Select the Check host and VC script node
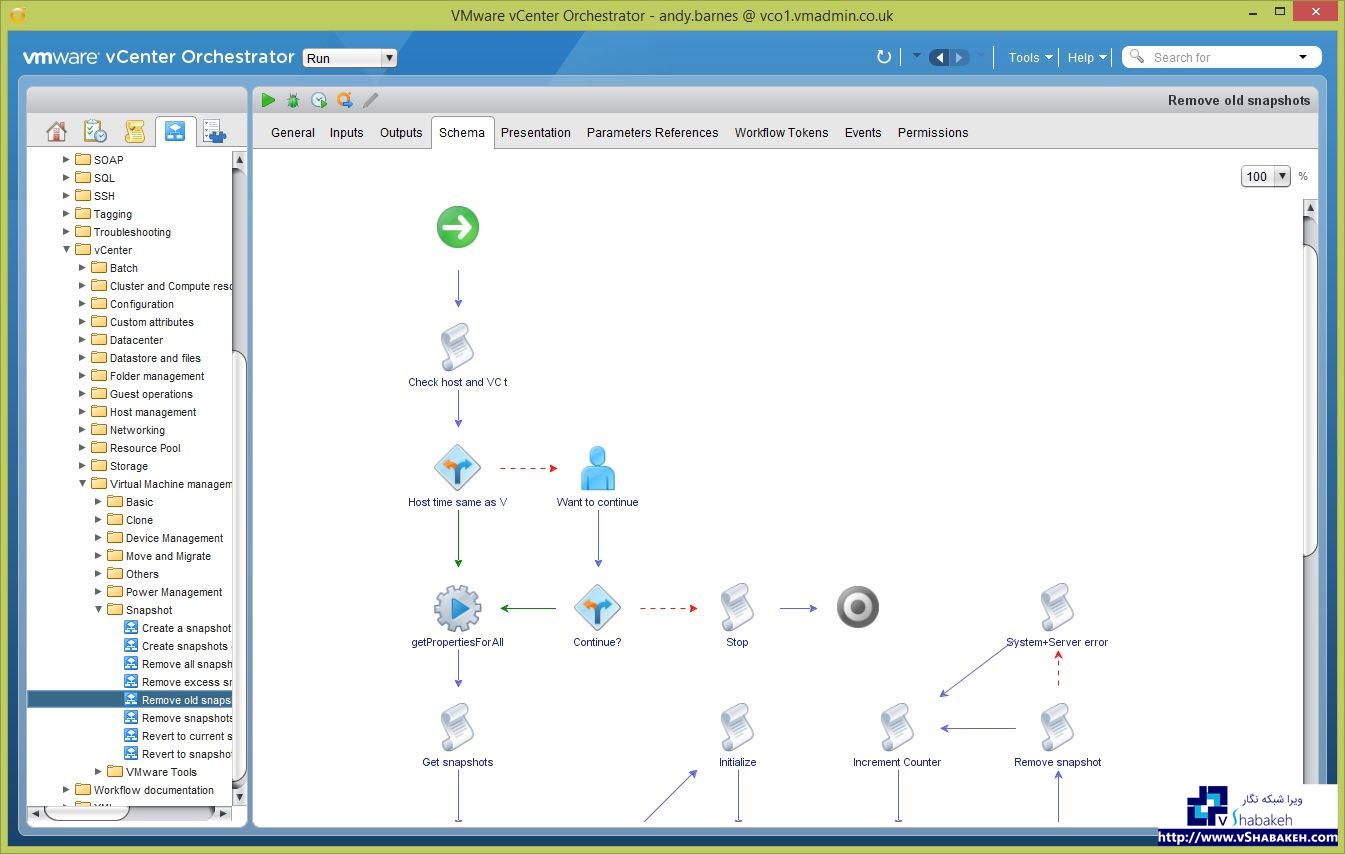This screenshot has height=854, width=1345. (458, 347)
